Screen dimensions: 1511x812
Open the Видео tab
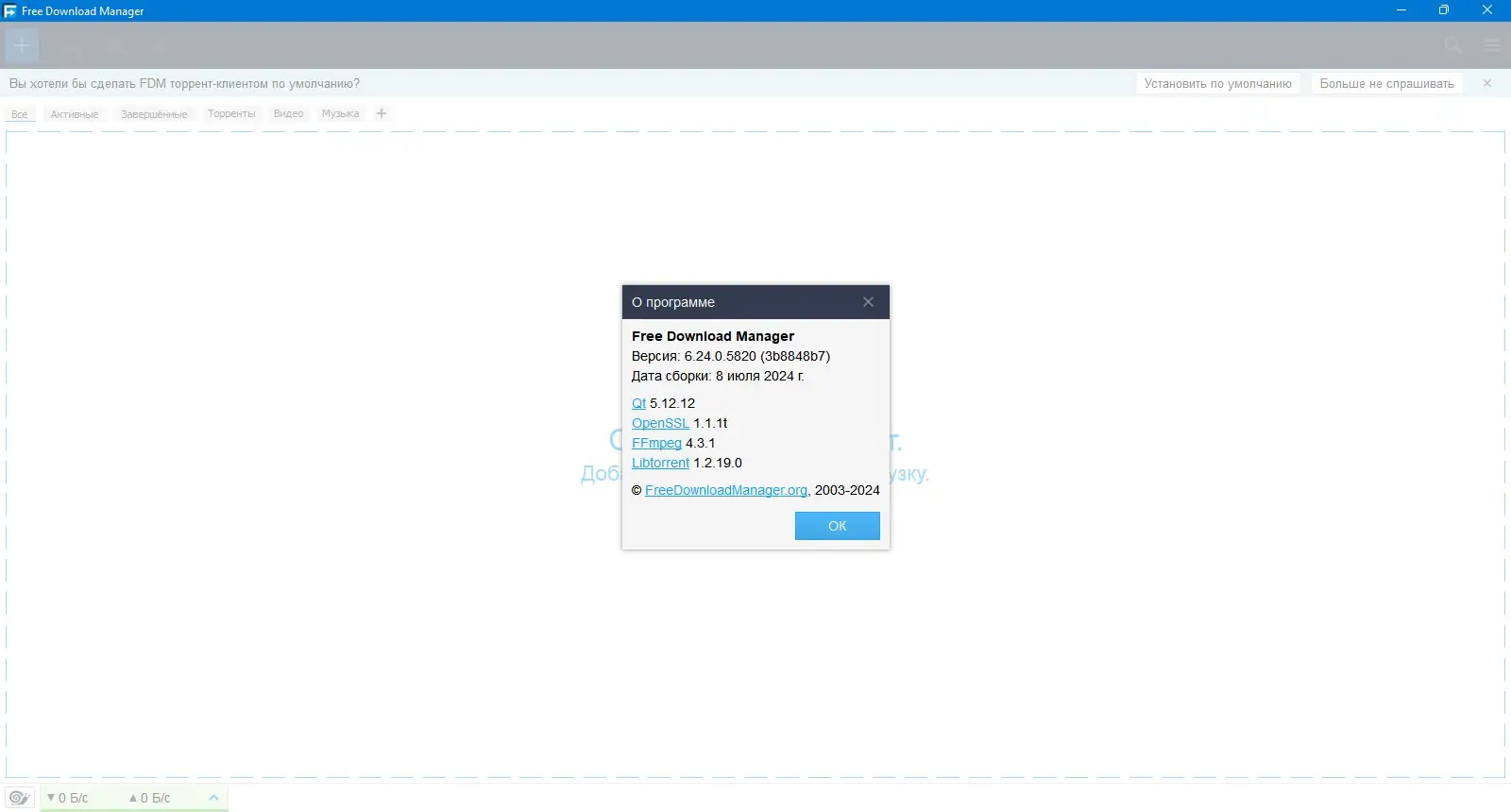[x=288, y=113]
